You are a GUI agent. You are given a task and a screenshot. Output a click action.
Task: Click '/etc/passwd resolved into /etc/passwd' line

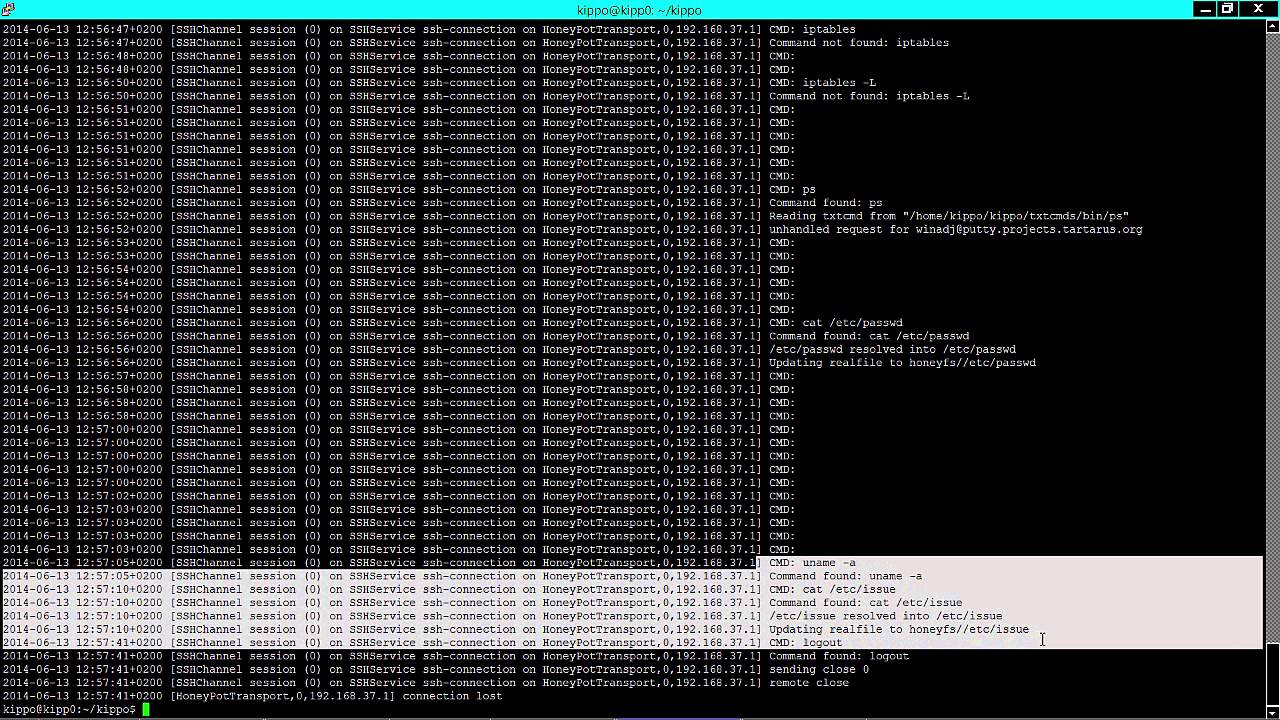(x=892, y=349)
